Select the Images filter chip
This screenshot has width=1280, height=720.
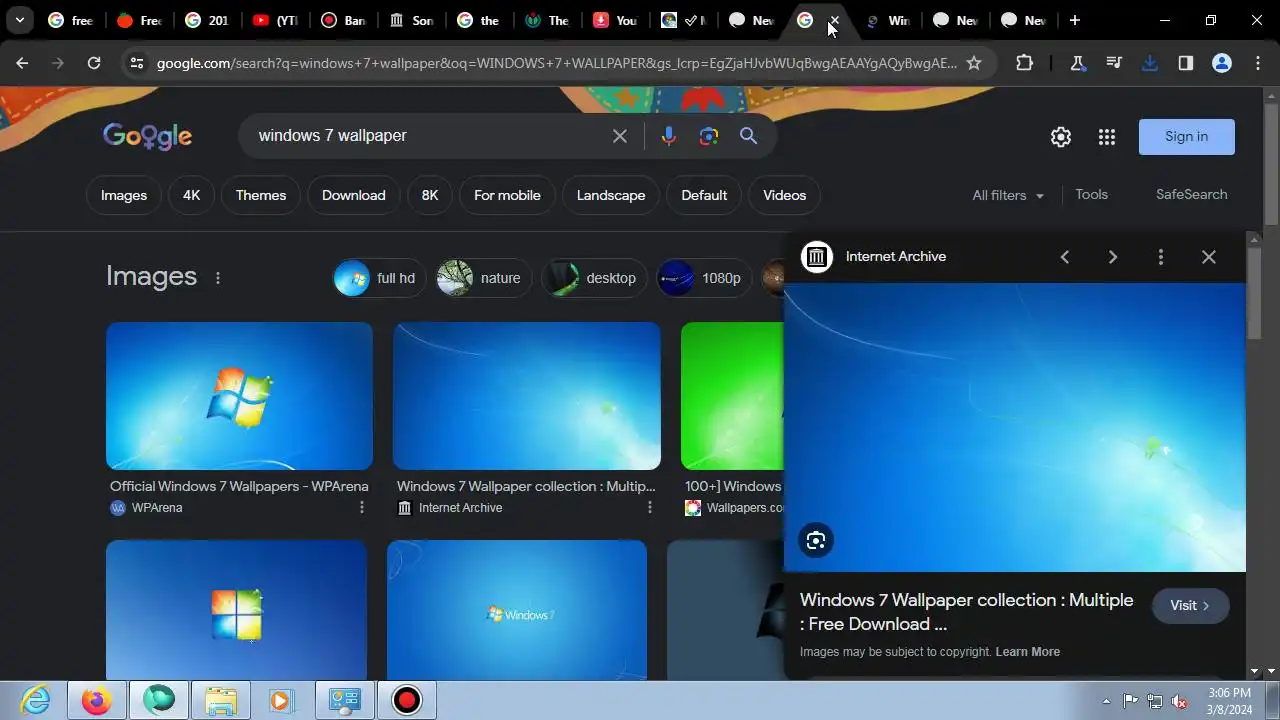coord(124,195)
